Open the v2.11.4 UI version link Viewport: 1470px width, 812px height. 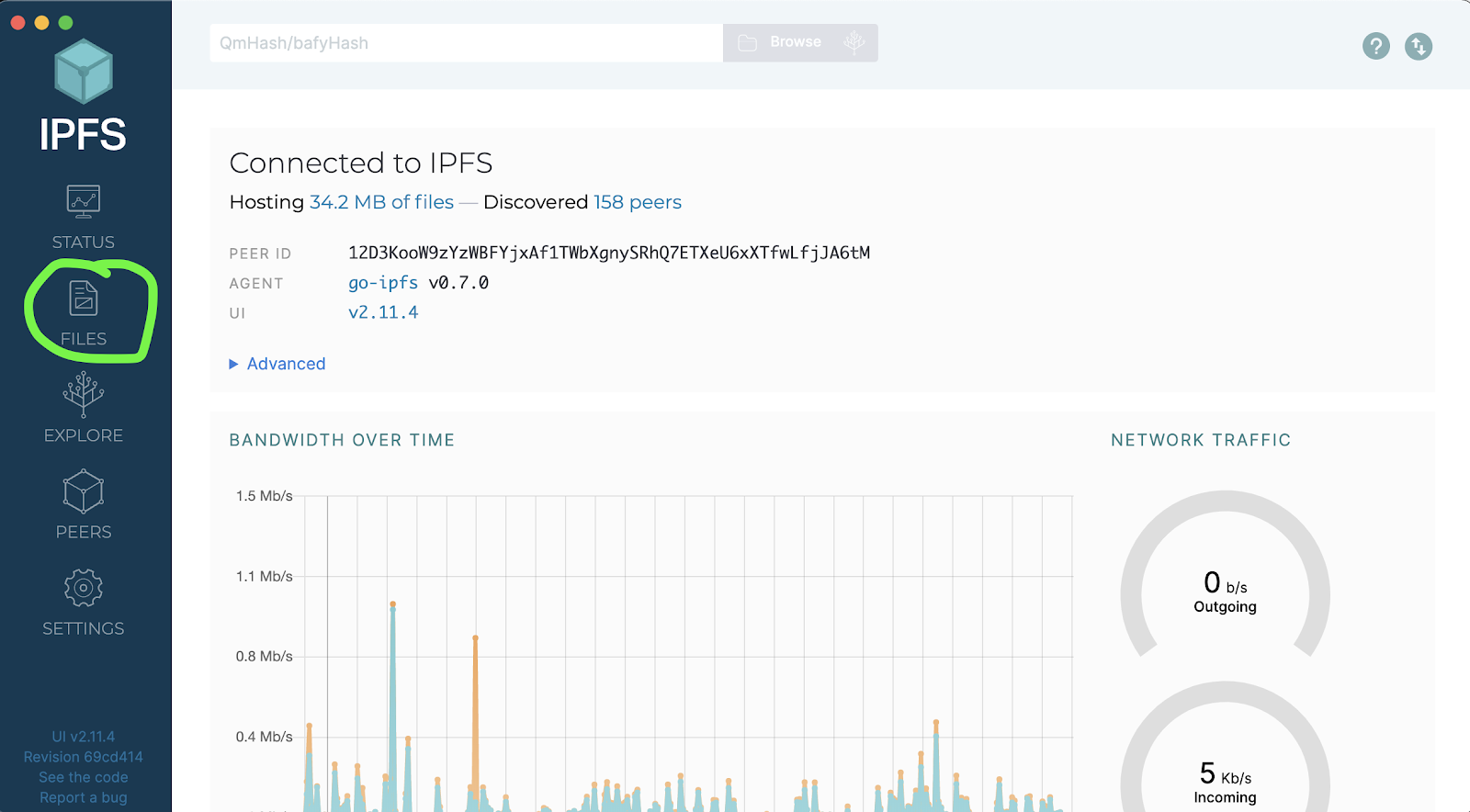pos(383,312)
